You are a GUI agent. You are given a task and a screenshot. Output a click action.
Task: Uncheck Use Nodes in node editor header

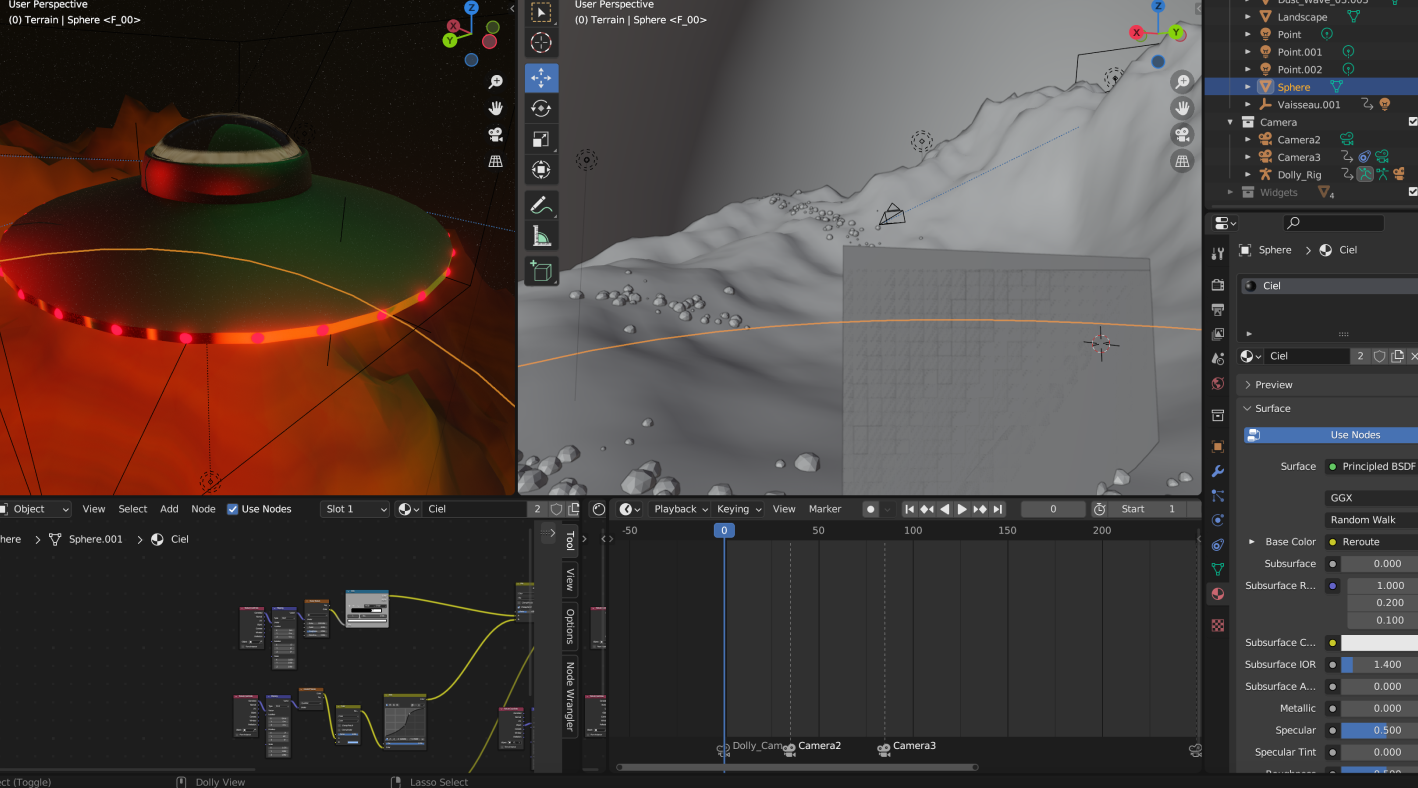pyautogui.click(x=233, y=509)
